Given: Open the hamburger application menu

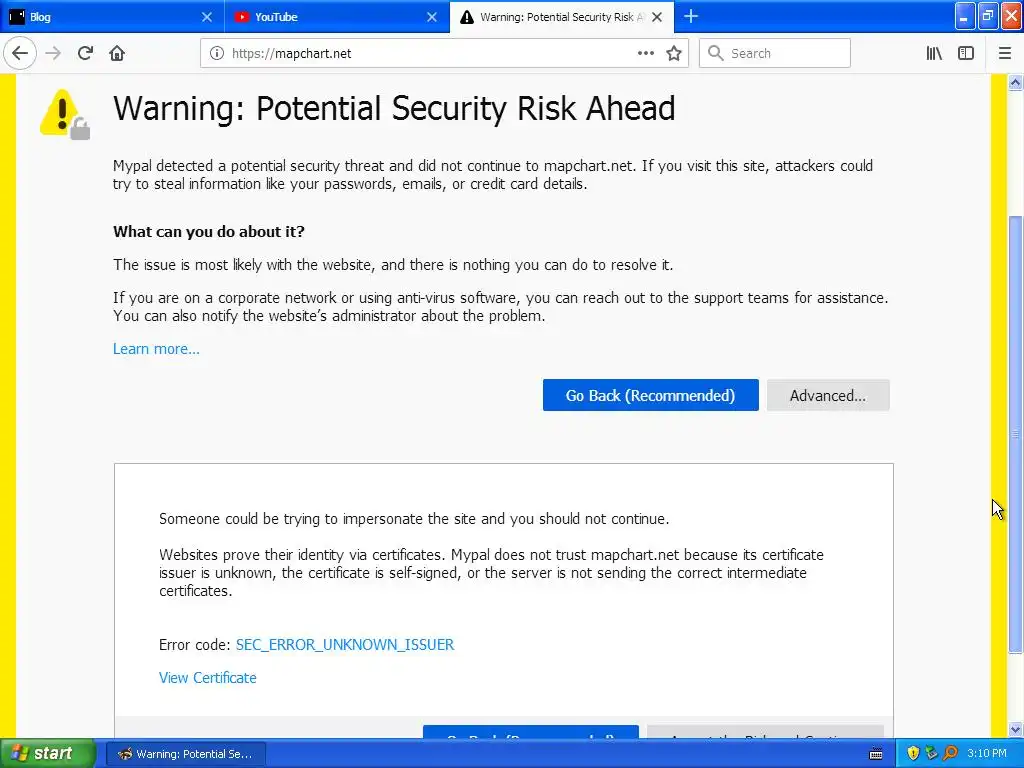Looking at the screenshot, I should [x=1005, y=54].
